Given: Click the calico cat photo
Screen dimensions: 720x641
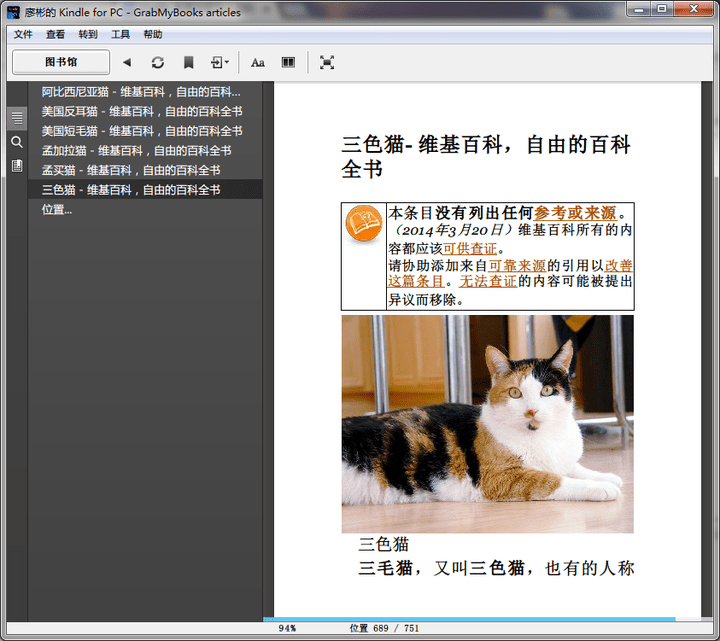Looking at the screenshot, I should tap(488, 424).
